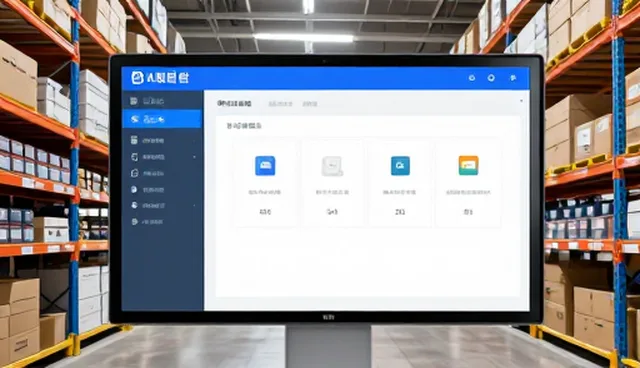Click the last flag-shaped icon in the header
Viewport: 640px width, 368px height.
pyautogui.click(x=513, y=78)
